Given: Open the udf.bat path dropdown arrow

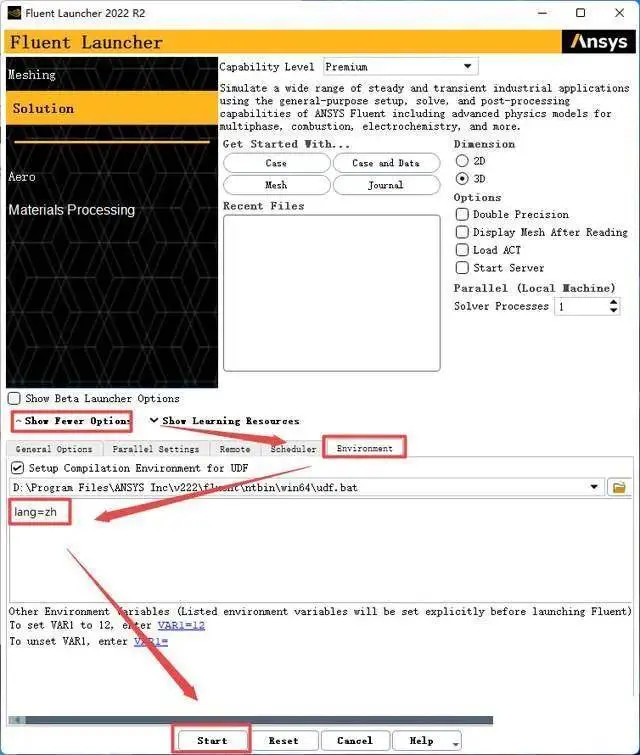Looking at the screenshot, I should 594,487.
